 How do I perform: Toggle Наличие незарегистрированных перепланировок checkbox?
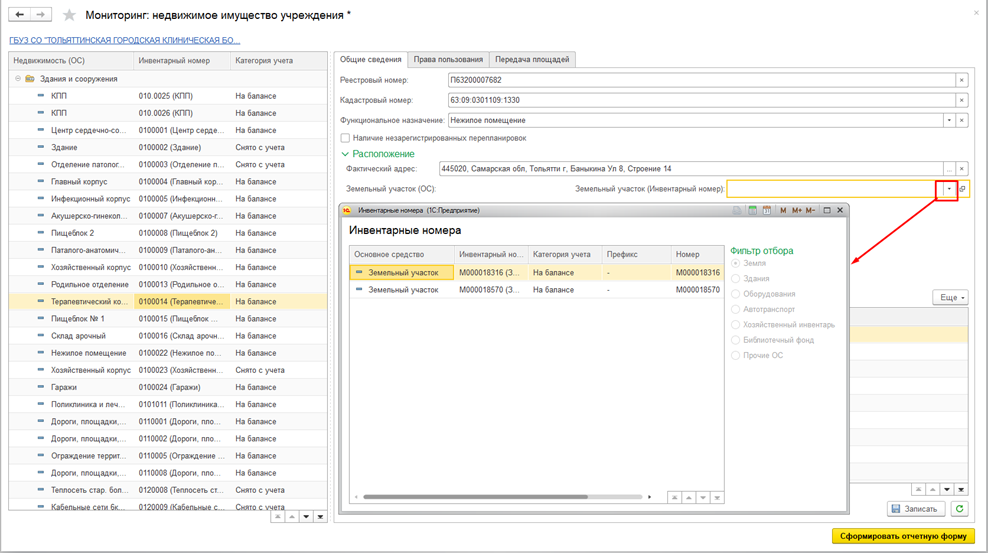click(345, 138)
